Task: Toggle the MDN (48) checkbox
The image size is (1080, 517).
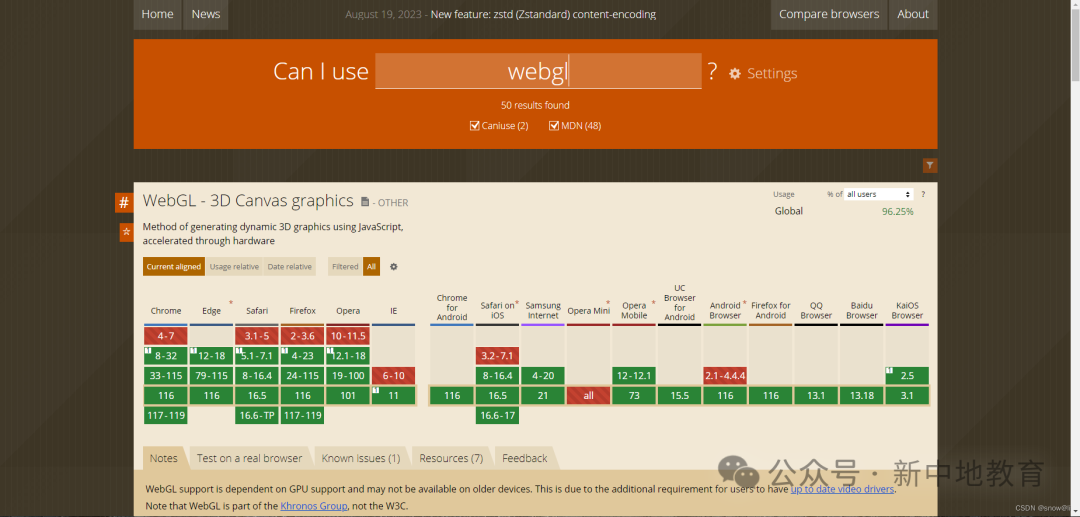Action: pyautogui.click(x=554, y=126)
